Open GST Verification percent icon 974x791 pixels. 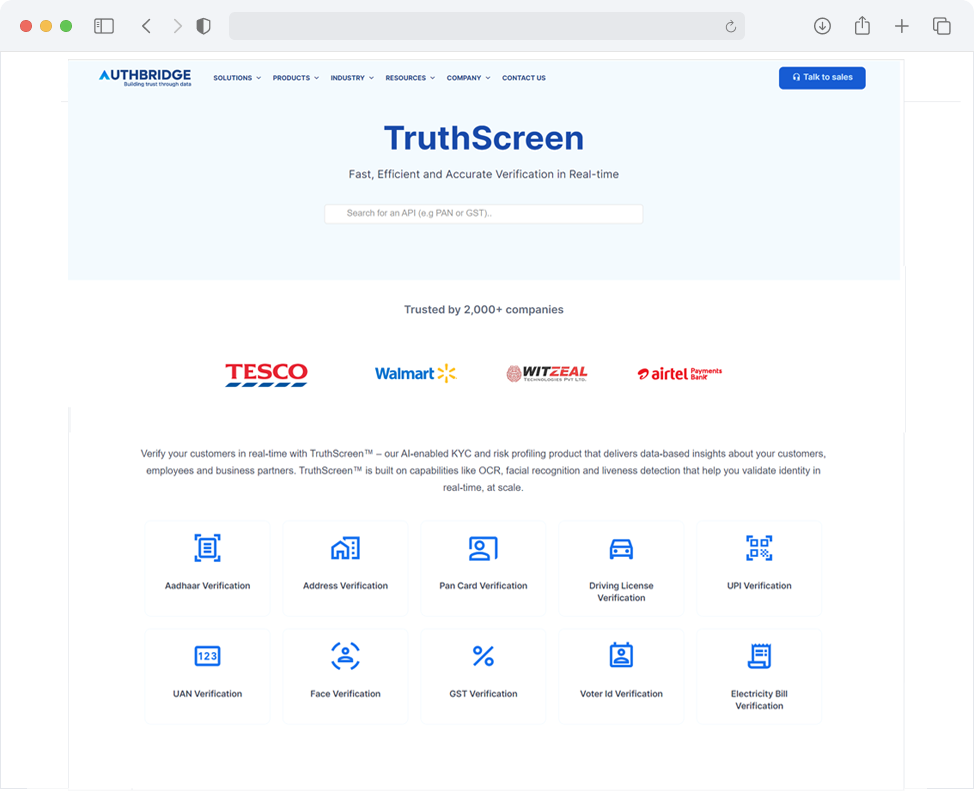point(483,656)
